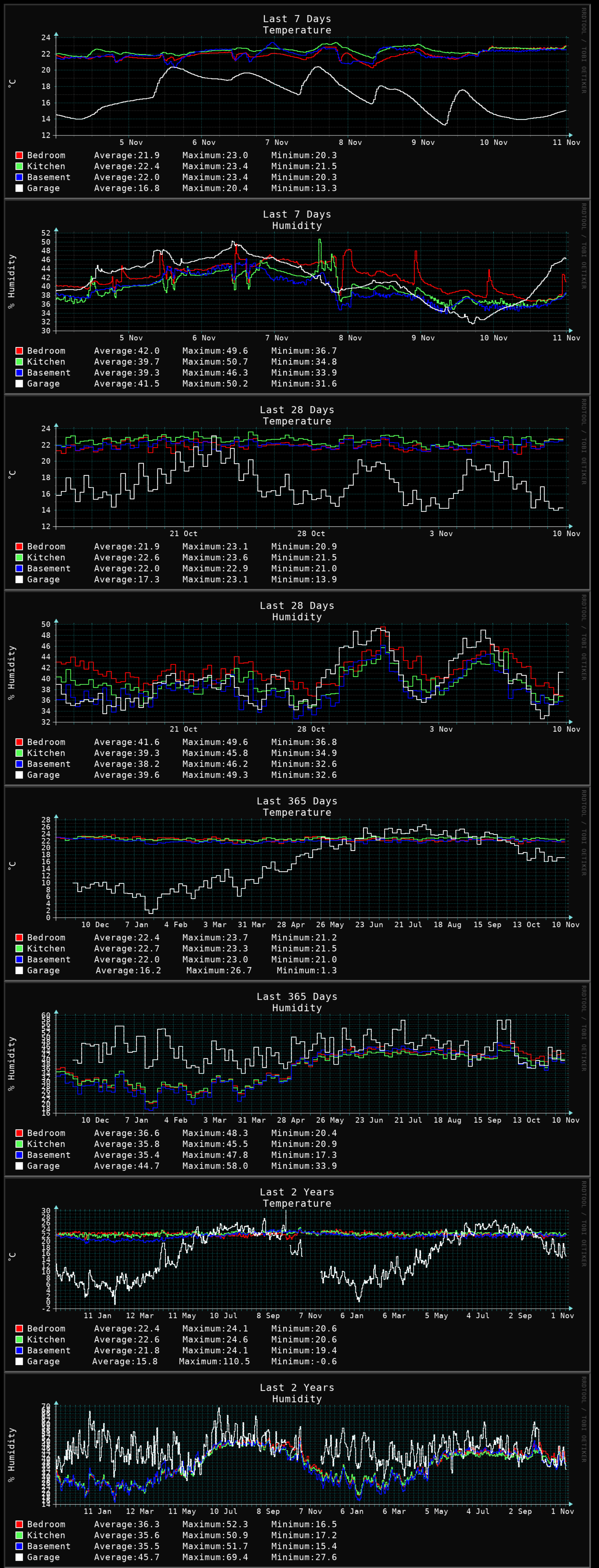Click blue Basement swatch under Last 7 Days Temperature
The height and width of the screenshot is (1568, 599).
[x=19, y=177]
